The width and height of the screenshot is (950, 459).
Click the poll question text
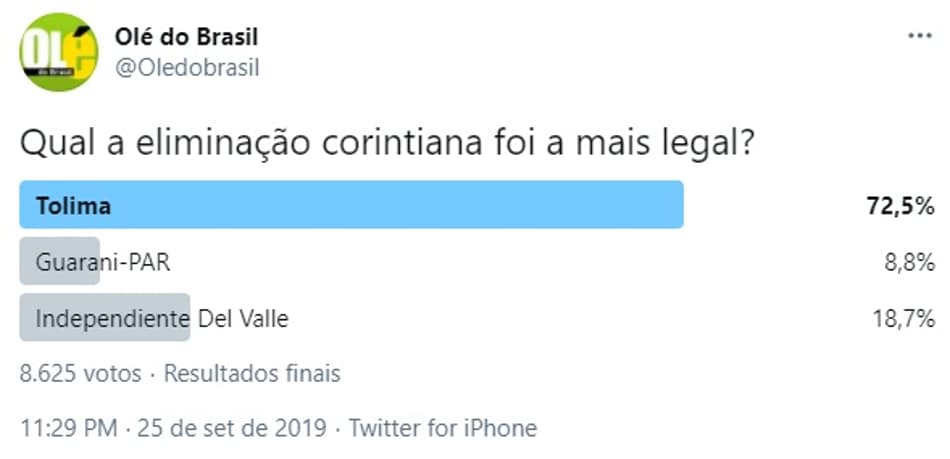pyautogui.click(x=388, y=145)
